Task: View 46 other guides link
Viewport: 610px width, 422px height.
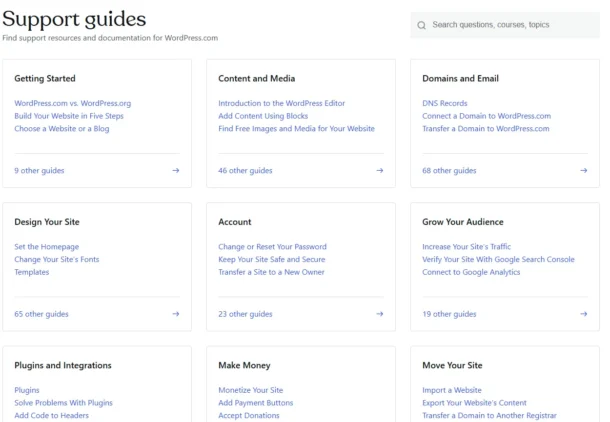Action: tap(245, 170)
